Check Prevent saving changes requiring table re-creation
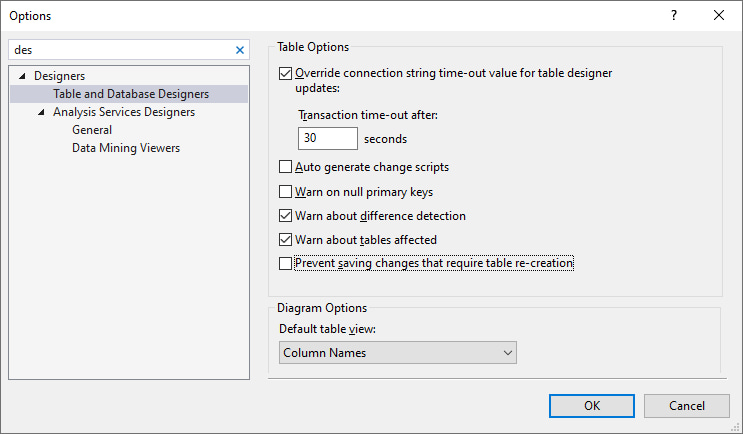This screenshot has height=434, width=743. 286,264
